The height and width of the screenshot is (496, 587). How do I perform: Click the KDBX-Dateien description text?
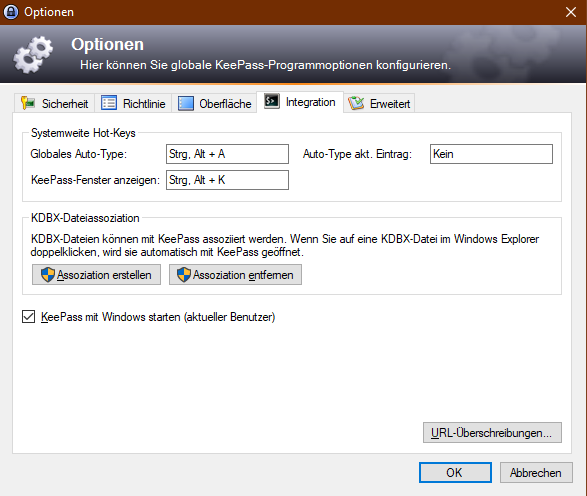(285, 246)
